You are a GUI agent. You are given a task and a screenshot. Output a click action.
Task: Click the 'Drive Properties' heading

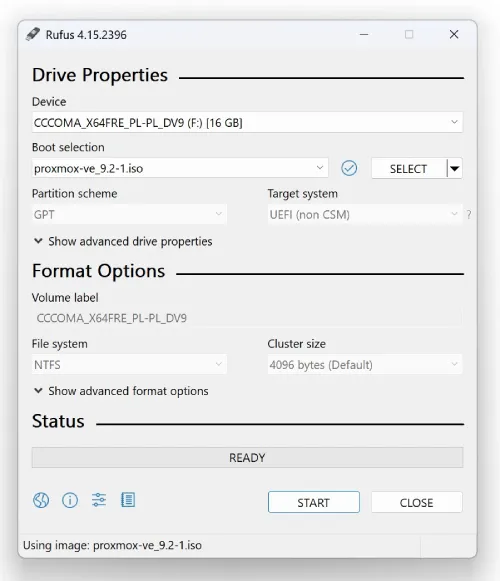coord(100,75)
